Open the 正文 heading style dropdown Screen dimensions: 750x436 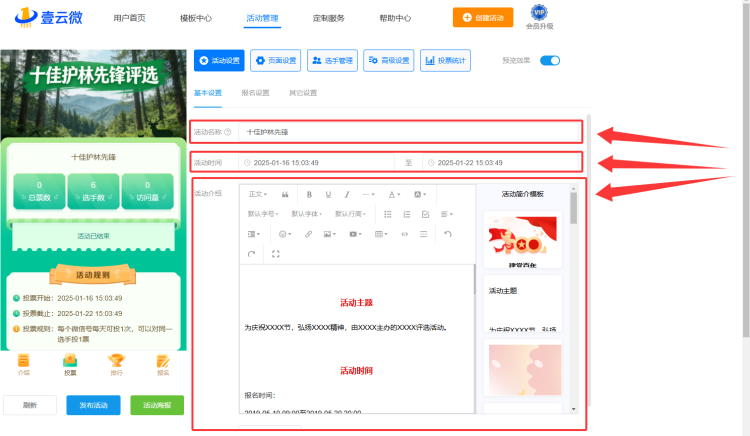258,195
